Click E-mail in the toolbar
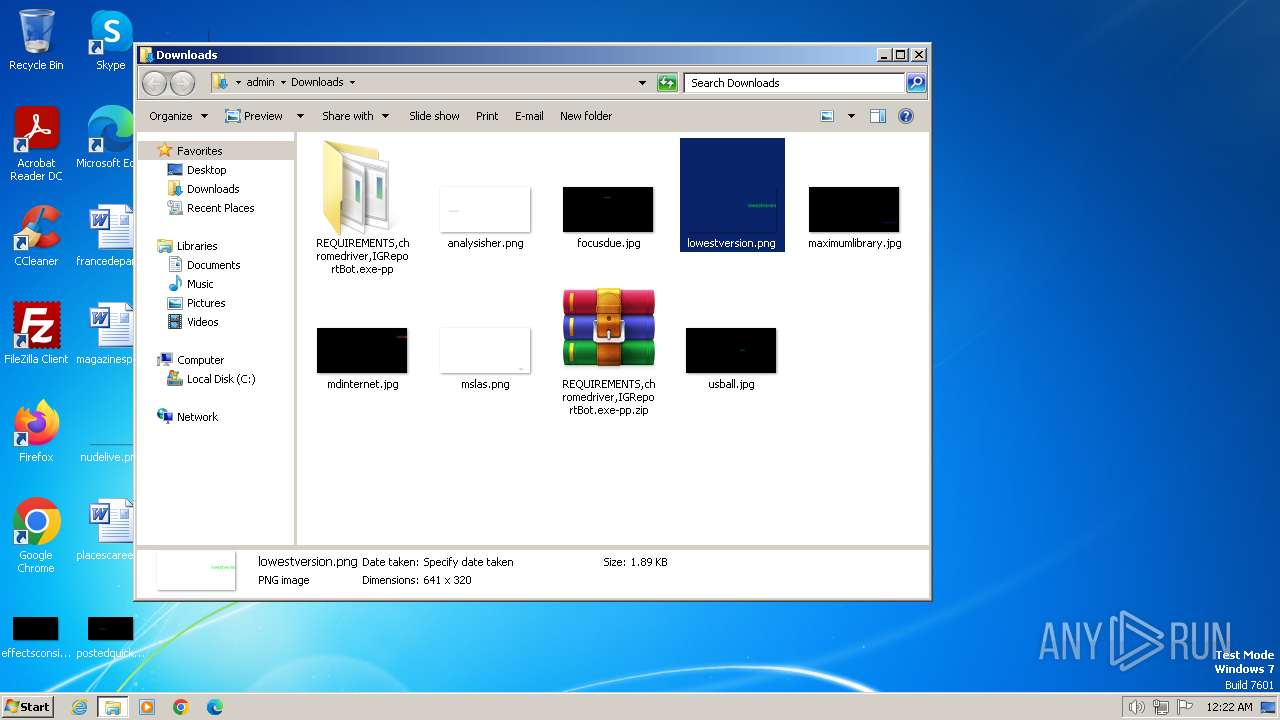Image resolution: width=1280 pixels, height=720 pixels. (x=529, y=116)
